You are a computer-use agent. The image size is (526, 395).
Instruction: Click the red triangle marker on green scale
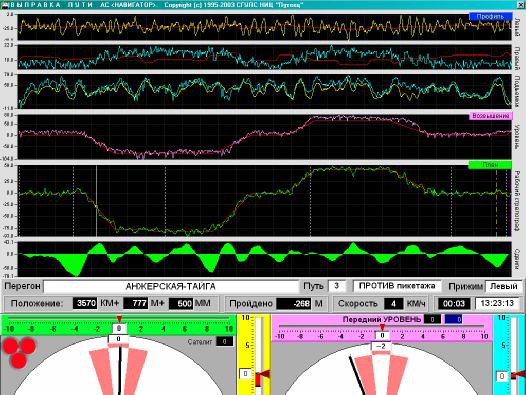point(119,319)
